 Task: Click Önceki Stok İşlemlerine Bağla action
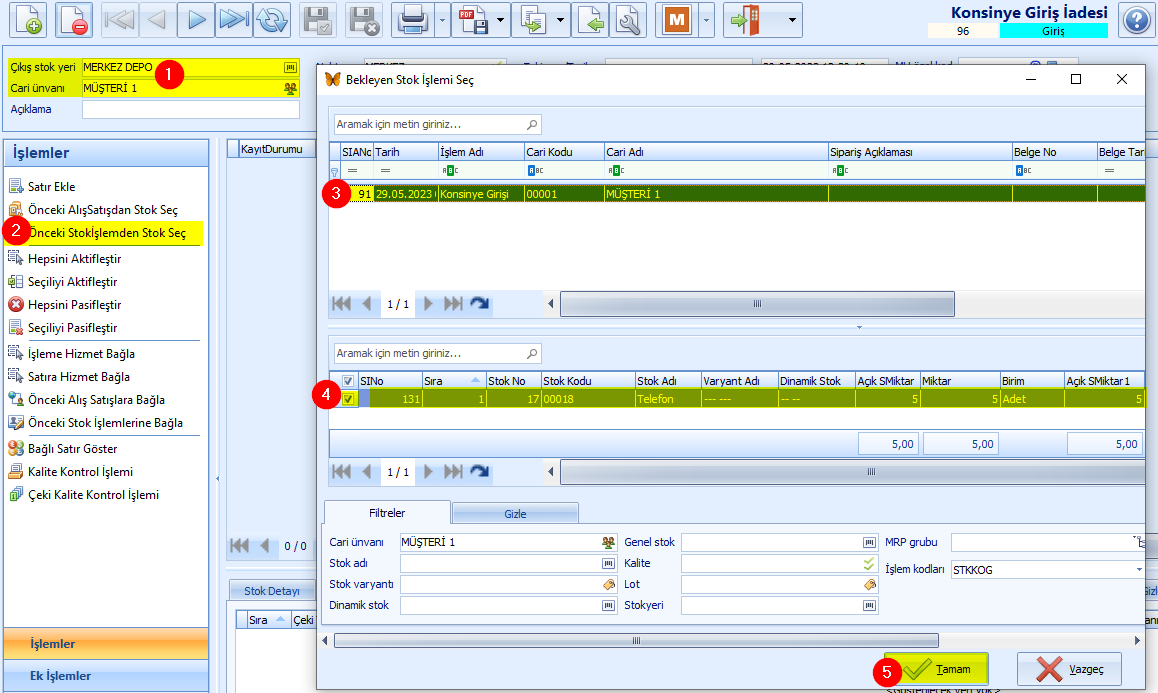click(105, 423)
